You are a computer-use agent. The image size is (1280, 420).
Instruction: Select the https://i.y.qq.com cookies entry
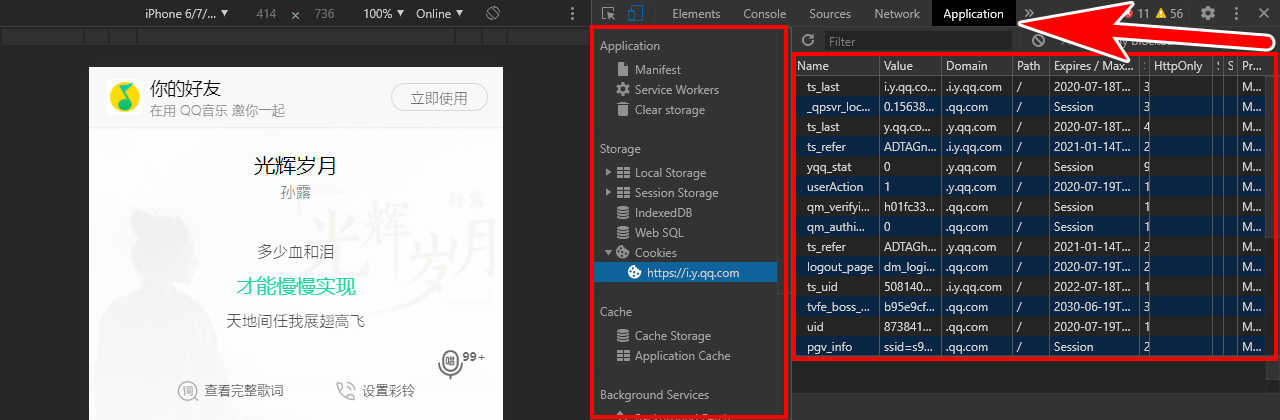685,272
